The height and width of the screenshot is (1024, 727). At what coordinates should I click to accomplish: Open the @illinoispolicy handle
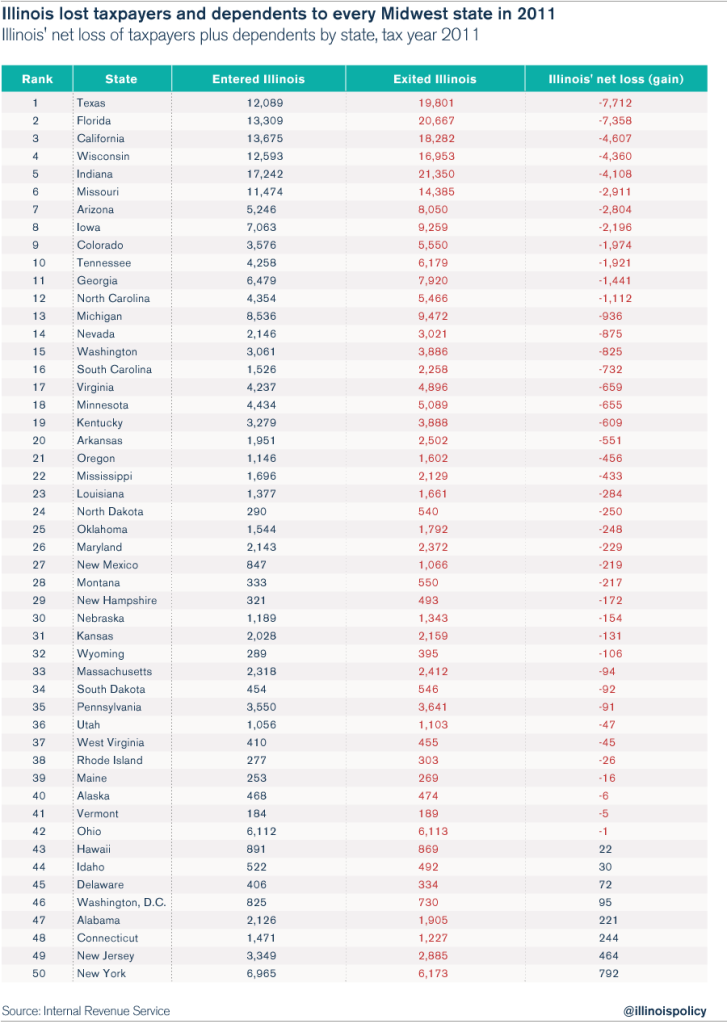pyautogui.click(x=665, y=1011)
